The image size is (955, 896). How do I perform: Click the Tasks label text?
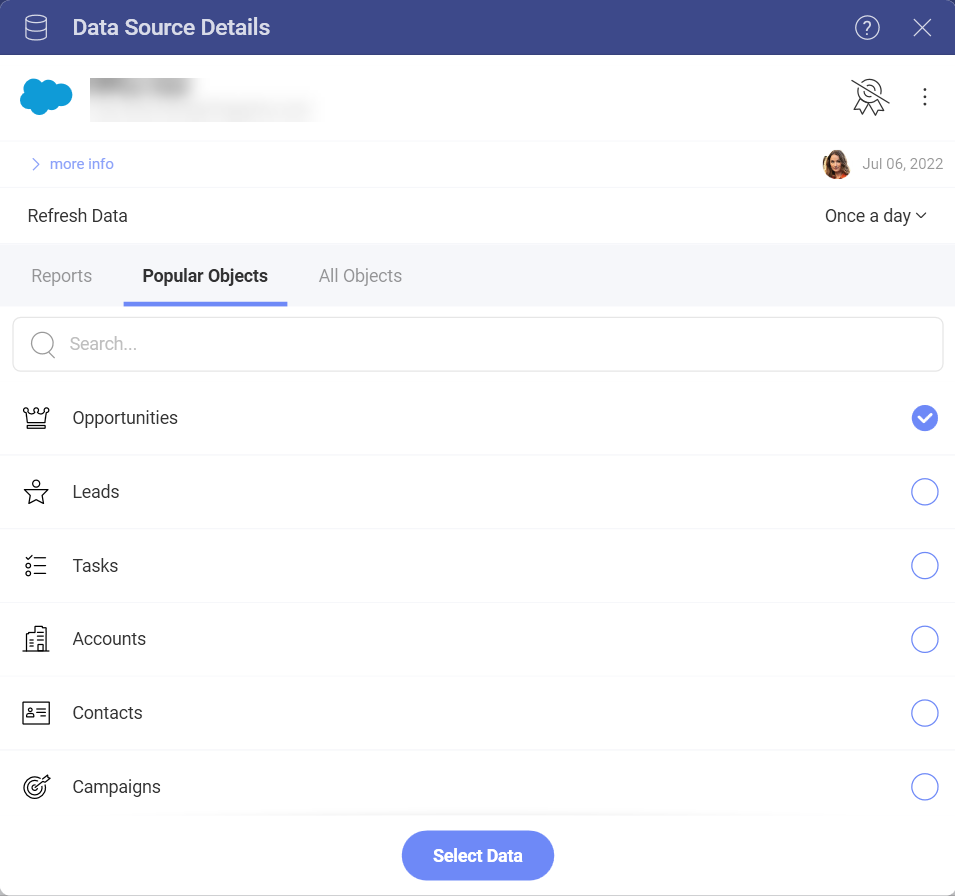(x=95, y=566)
